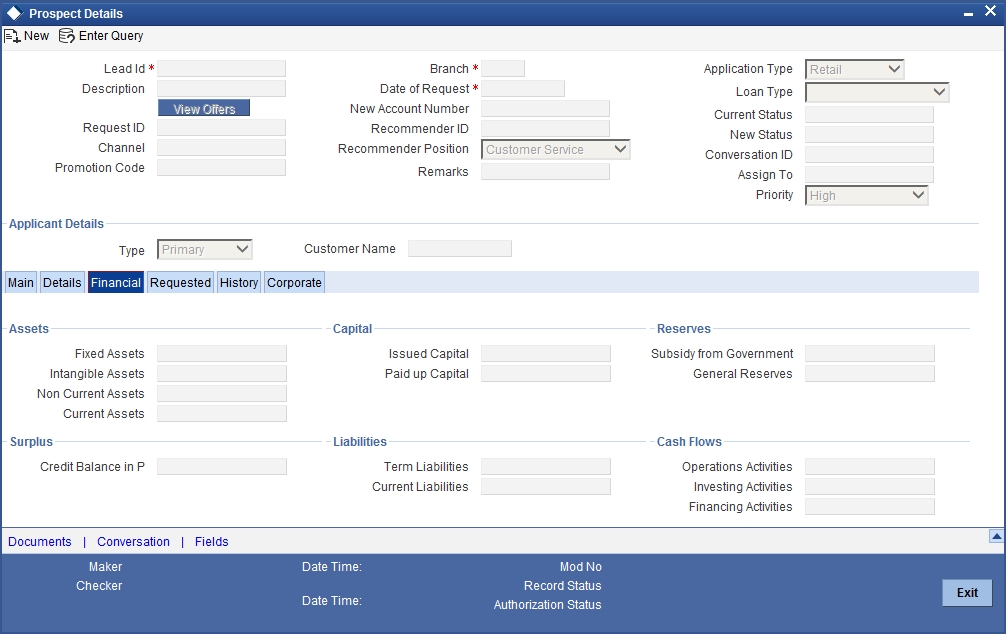The height and width of the screenshot is (634, 1006).
Task: Click the Mod No label
Action: [x=581, y=567]
